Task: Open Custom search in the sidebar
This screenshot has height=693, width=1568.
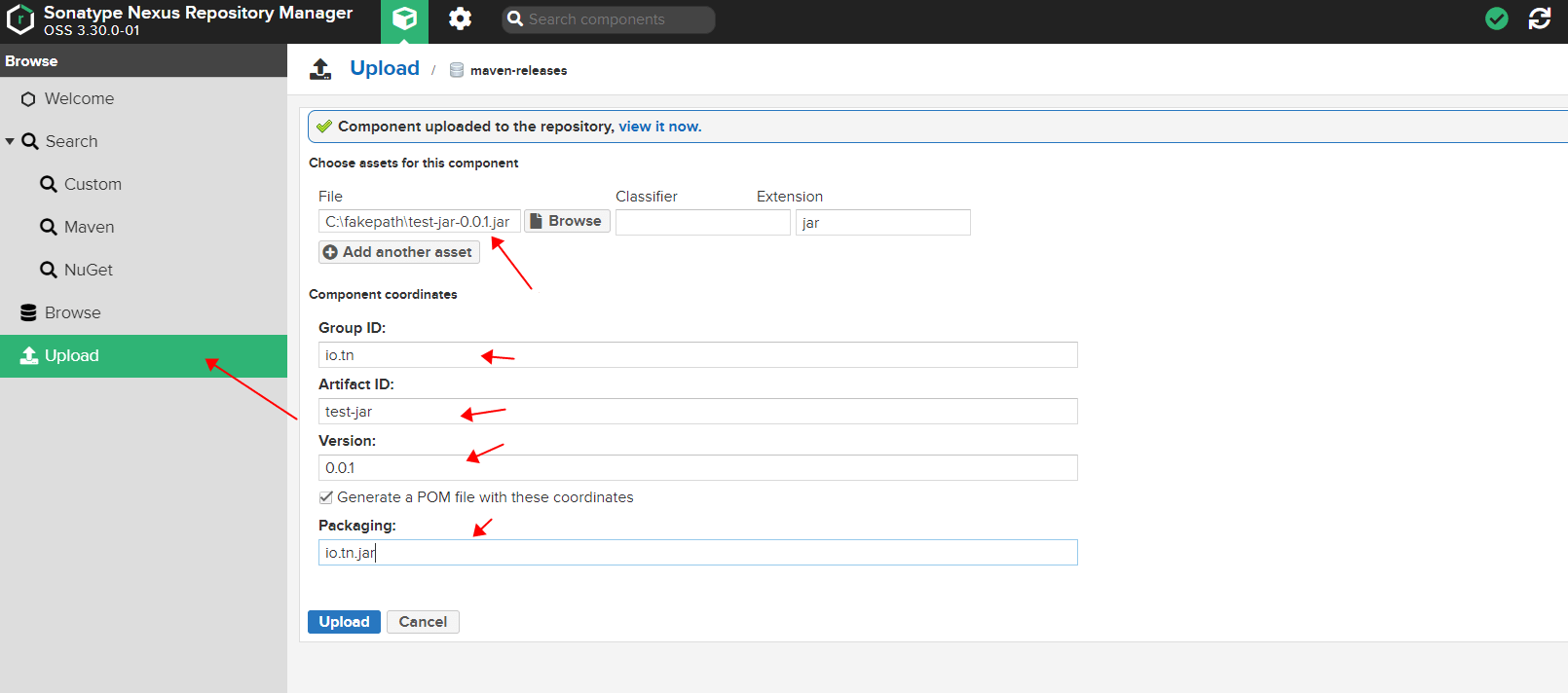Action: pos(143,185)
